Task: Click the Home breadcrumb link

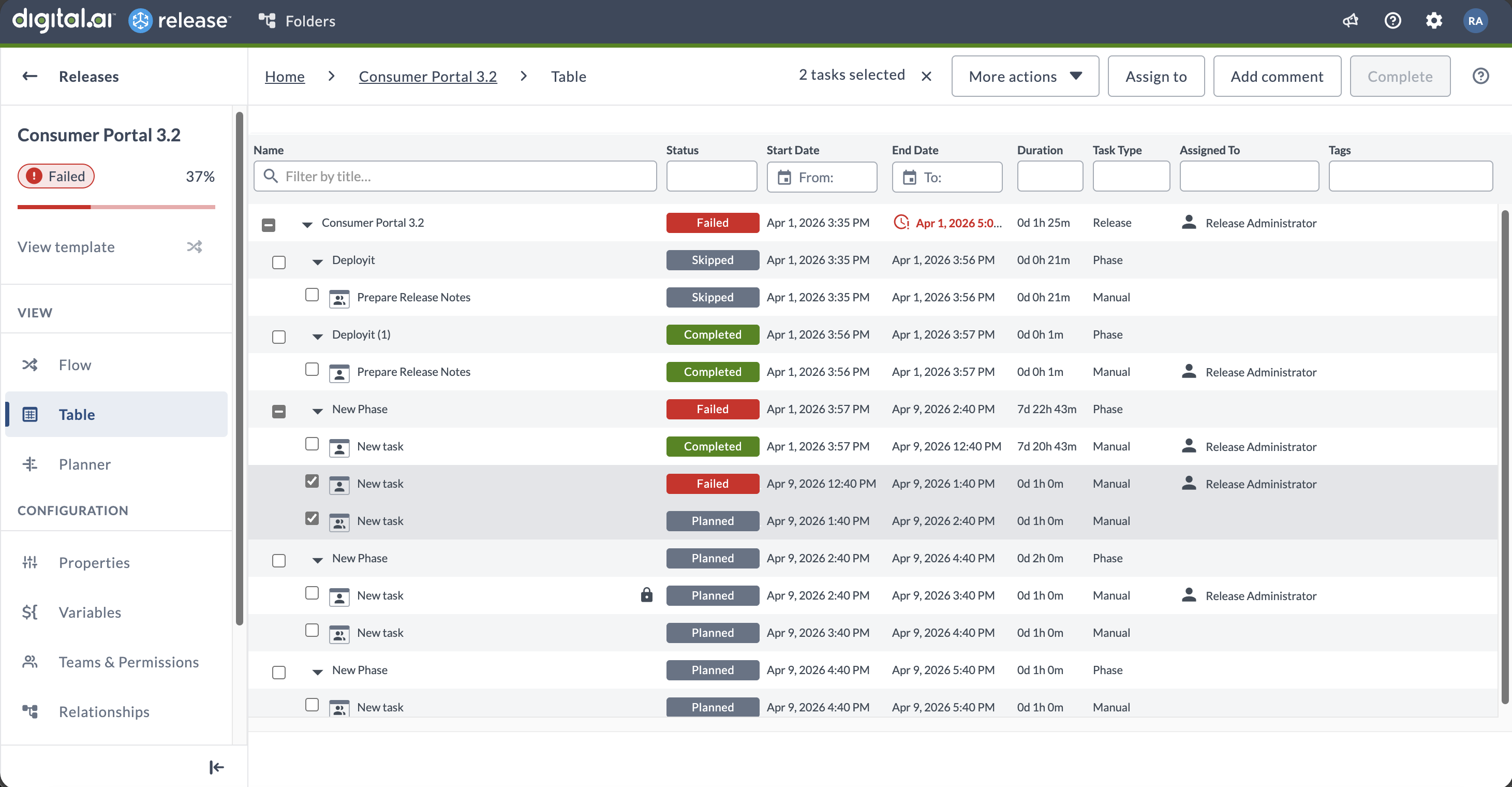Action: coord(285,76)
